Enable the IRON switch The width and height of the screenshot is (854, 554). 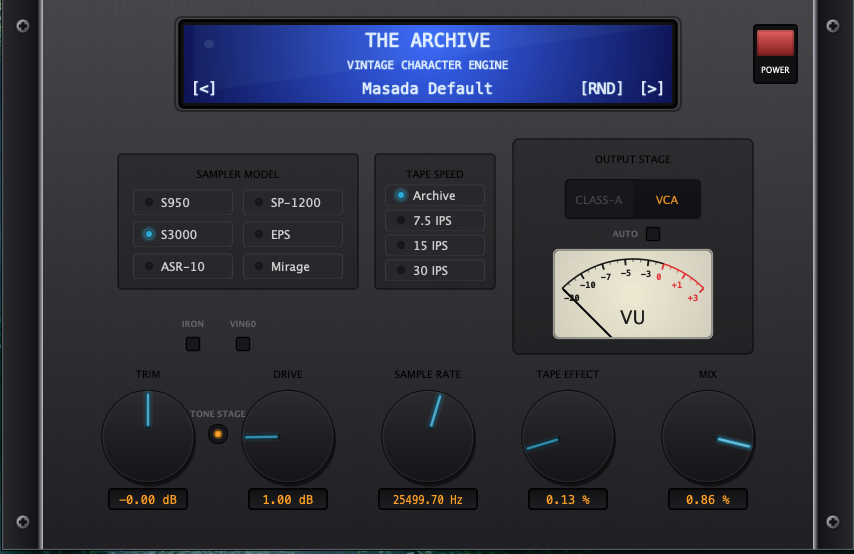[193, 344]
